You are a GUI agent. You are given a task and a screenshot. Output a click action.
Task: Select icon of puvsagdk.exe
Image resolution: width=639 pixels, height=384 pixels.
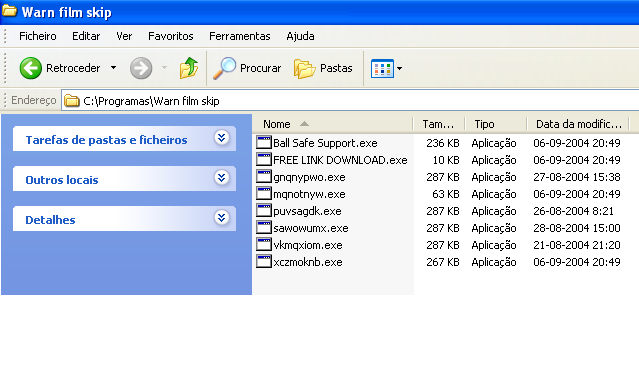coord(264,210)
